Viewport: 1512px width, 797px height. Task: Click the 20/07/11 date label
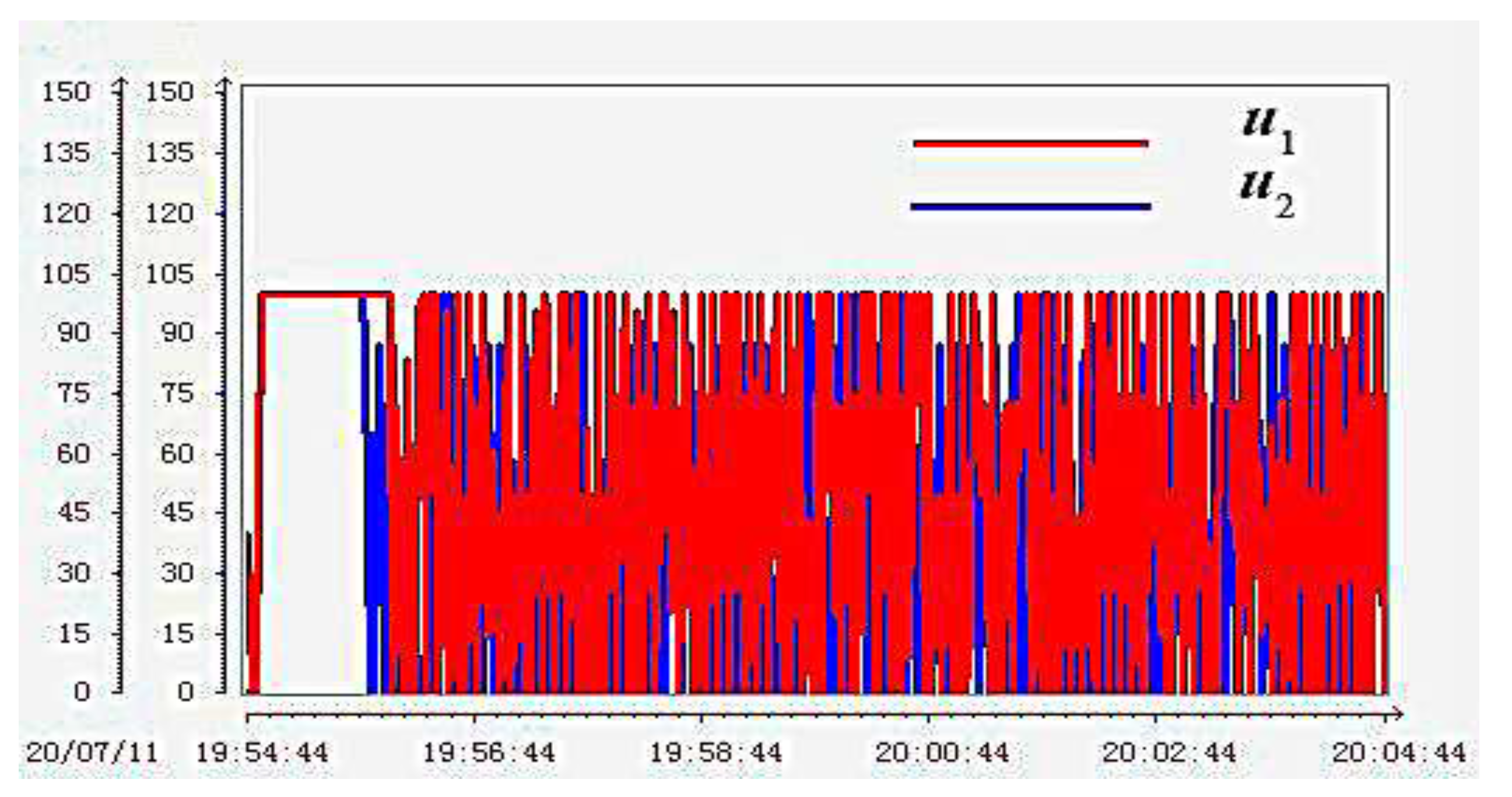tap(93, 752)
